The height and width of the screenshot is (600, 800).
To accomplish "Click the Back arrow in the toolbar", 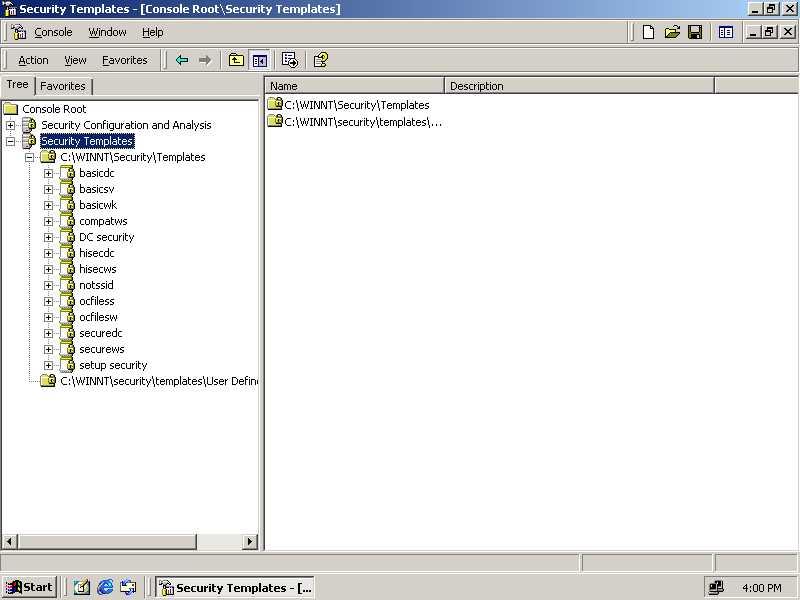I will pyautogui.click(x=181, y=60).
